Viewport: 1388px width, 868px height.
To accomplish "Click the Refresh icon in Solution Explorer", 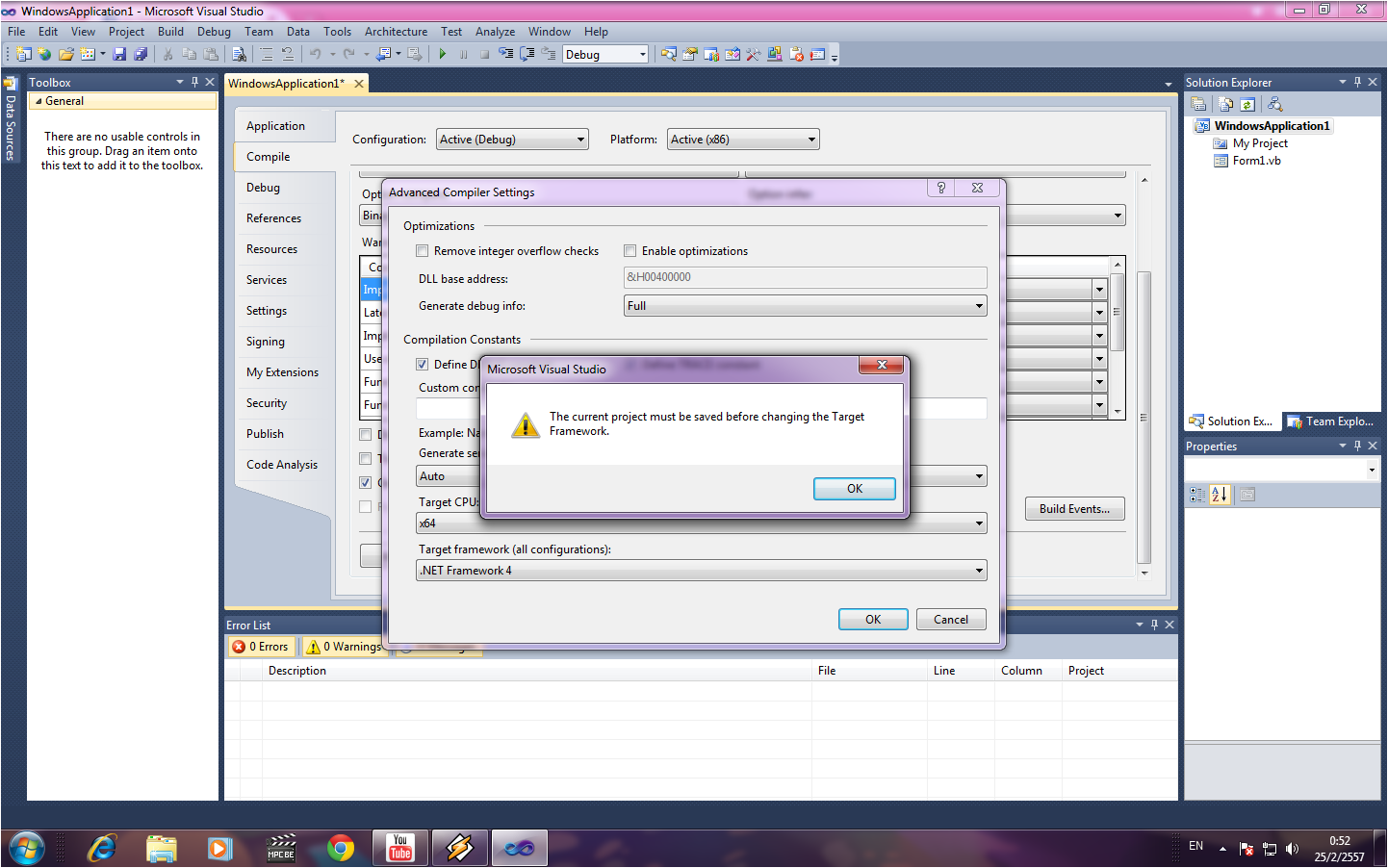I will [1247, 104].
